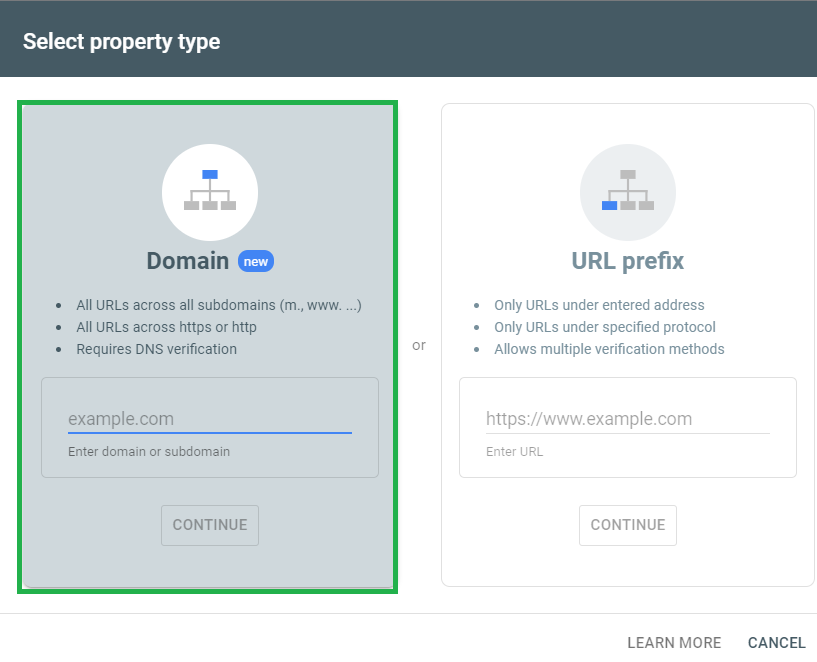Screen dimensions: 817x662
Task: Click the blue 'new' badge beside Domain
Action: pyautogui.click(x=256, y=261)
